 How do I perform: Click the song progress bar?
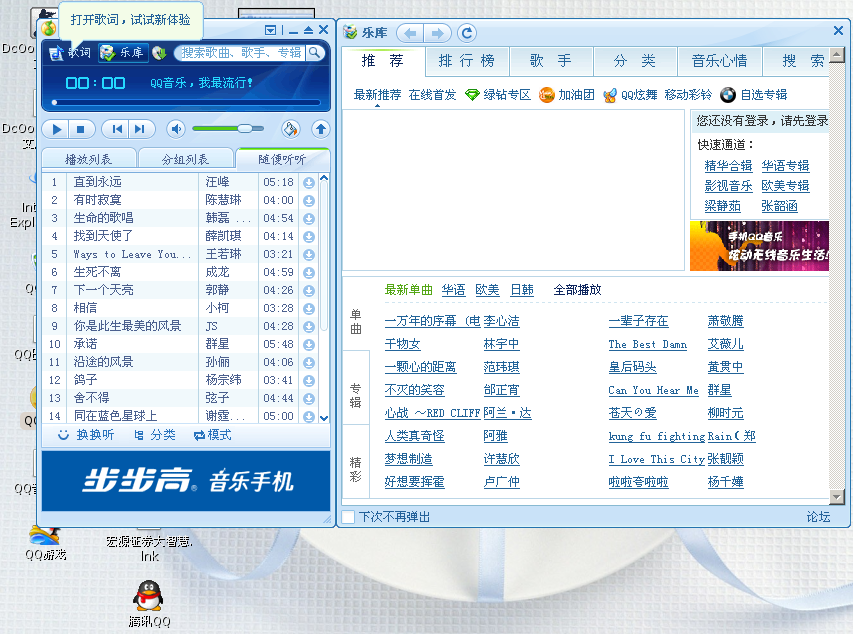[187, 102]
